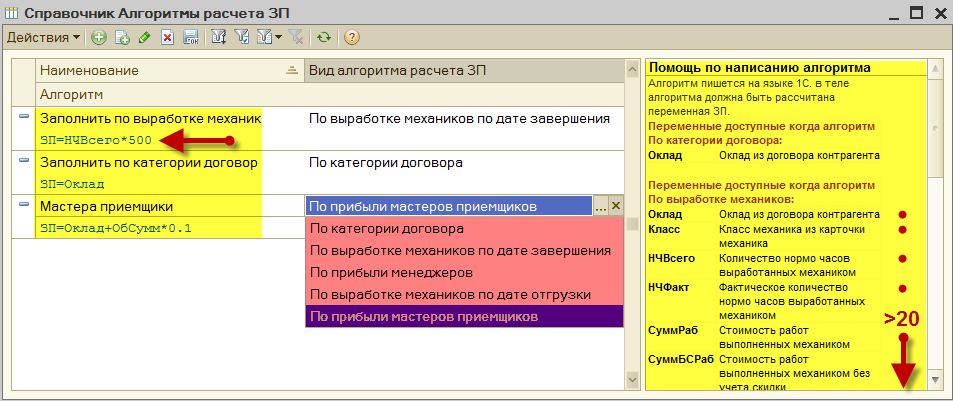Open Help with the question mark icon

coord(351,37)
